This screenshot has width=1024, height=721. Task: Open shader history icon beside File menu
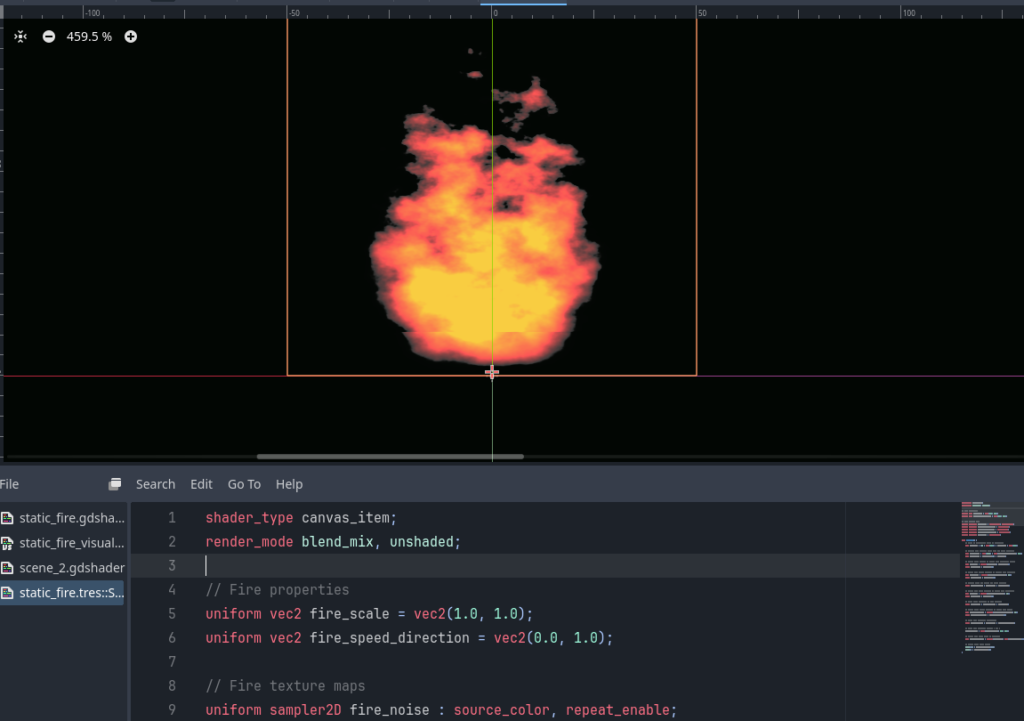coord(113,482)
